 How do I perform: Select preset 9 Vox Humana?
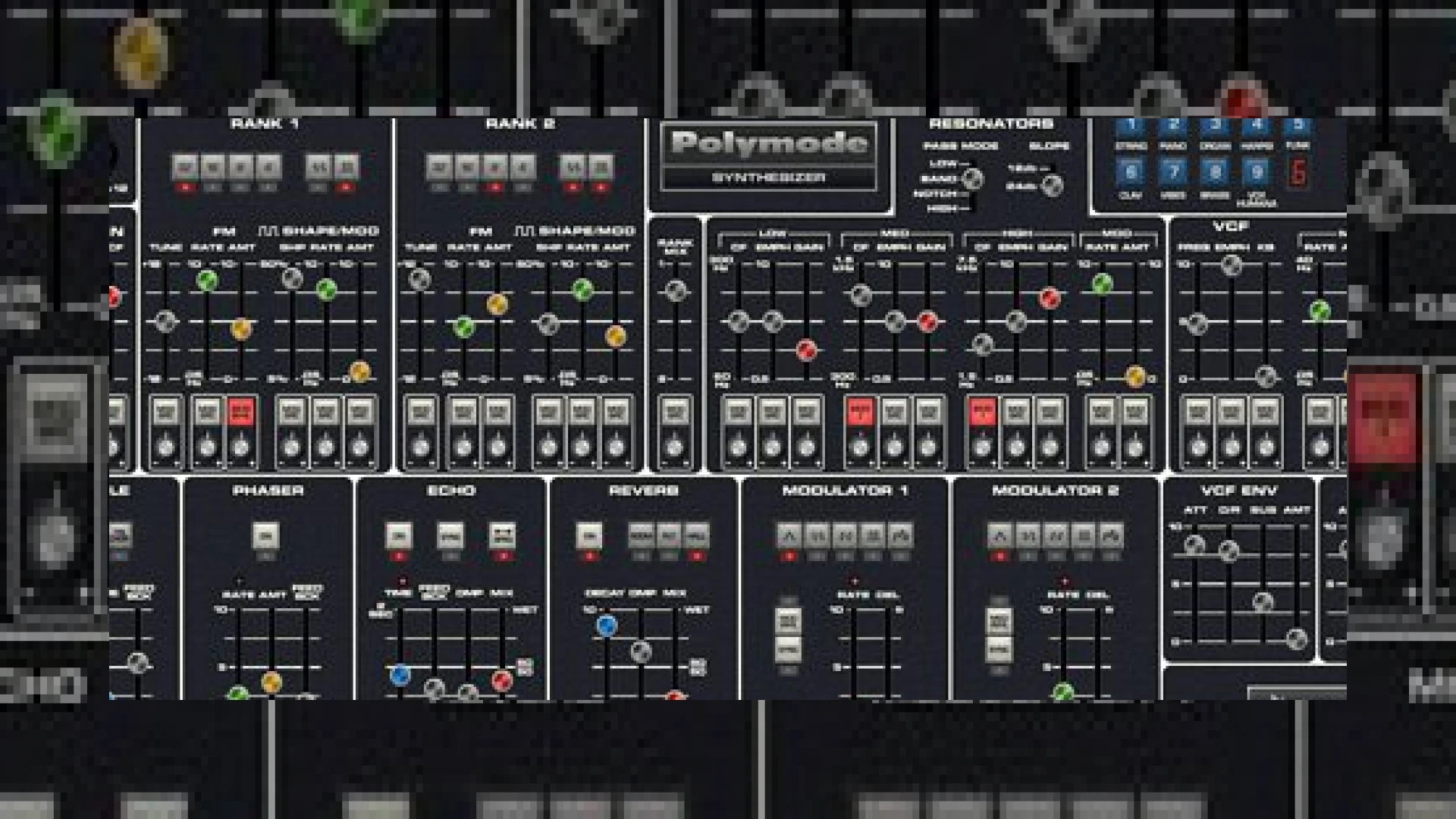[x=1257, y=172]
